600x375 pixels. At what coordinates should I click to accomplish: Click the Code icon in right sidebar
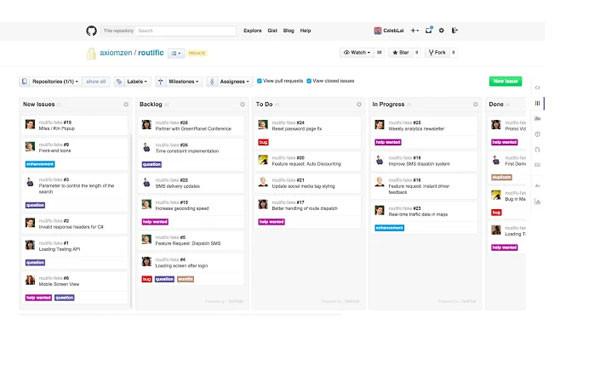point(537,88)
